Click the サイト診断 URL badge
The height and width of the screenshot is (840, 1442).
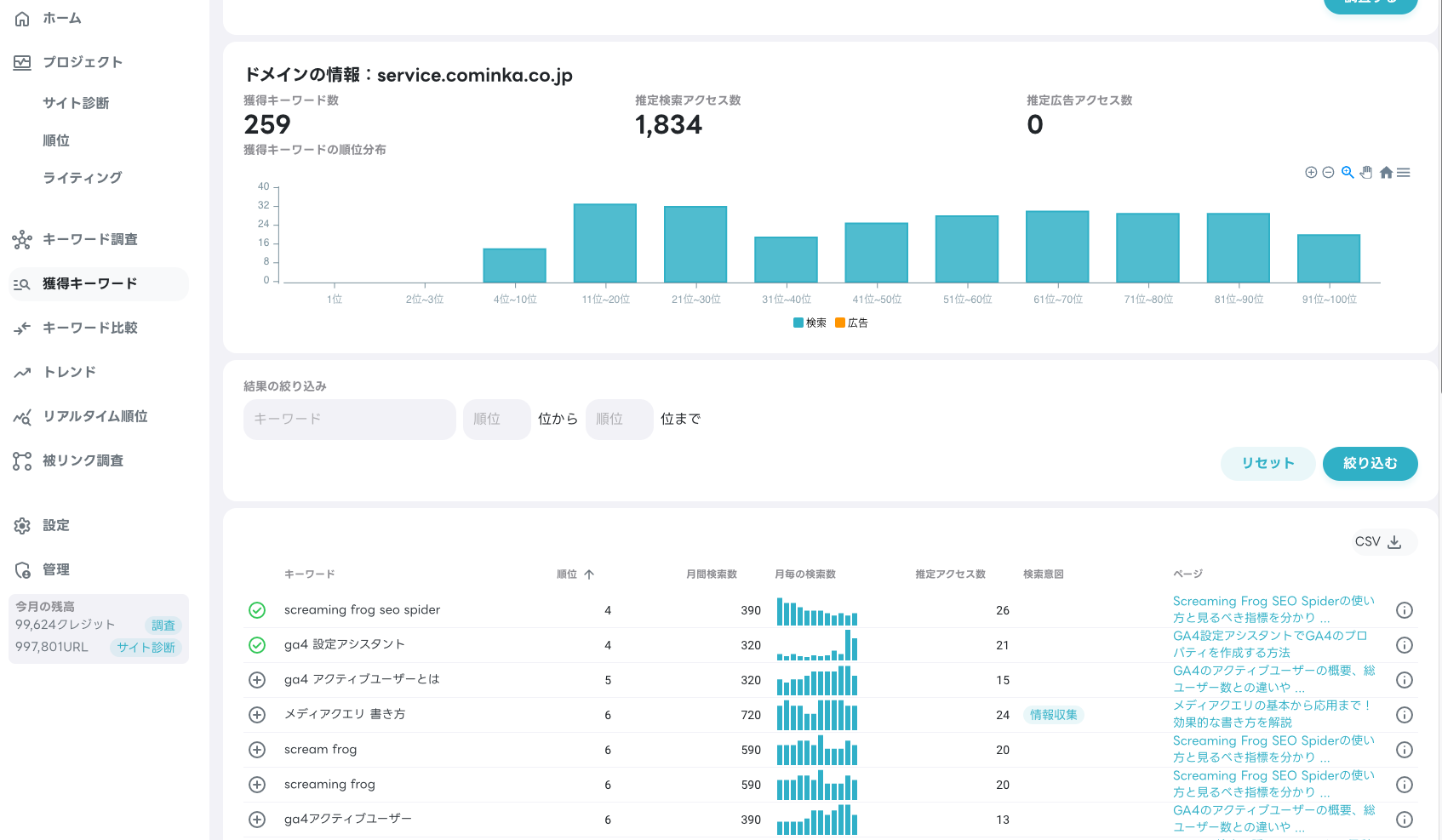pyautogui.click(x=146, y=648)
